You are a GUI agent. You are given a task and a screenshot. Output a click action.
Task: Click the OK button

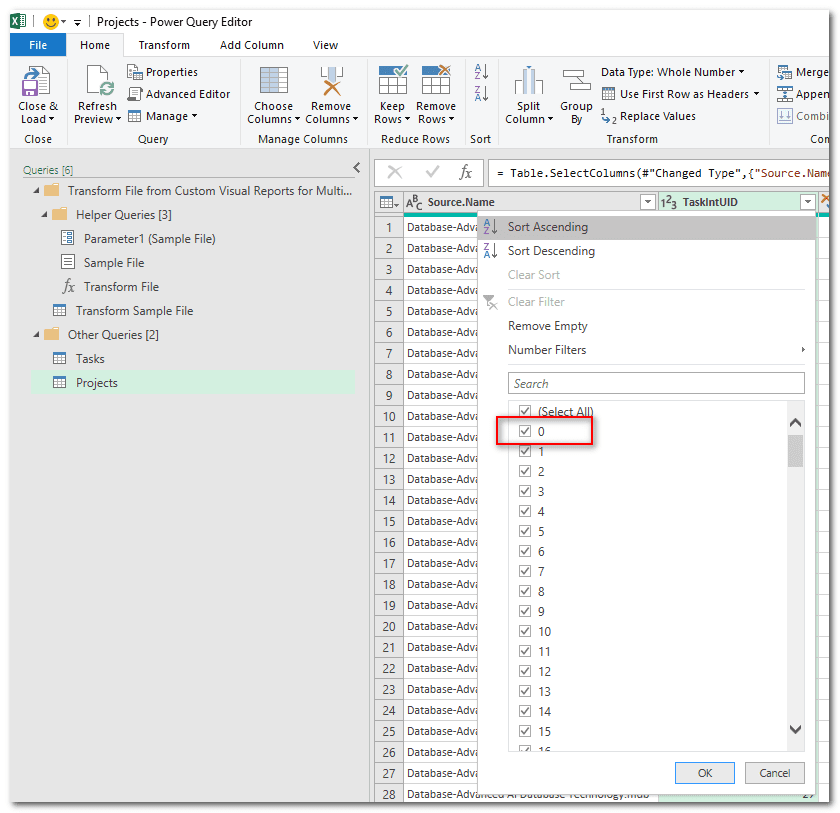point(704,772)
